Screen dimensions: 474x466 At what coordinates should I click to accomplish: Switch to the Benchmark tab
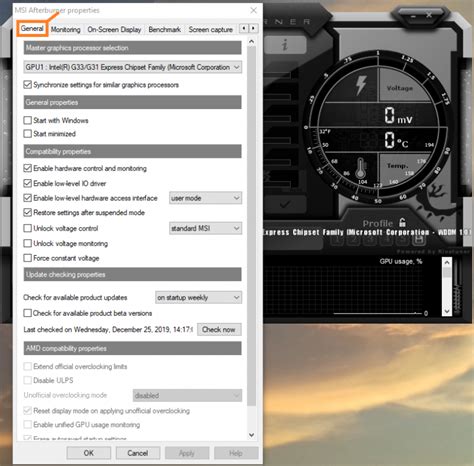(x=165, y=30)
